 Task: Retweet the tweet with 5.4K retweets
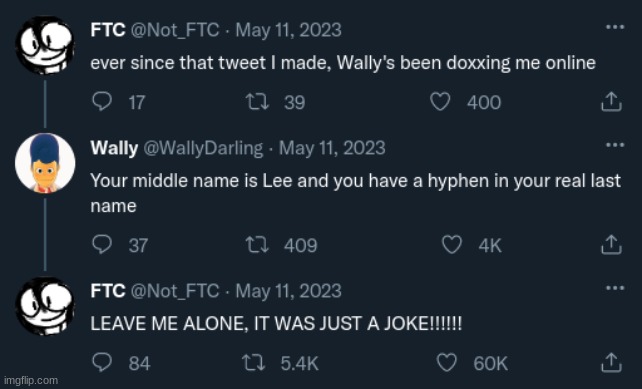click(x=253, y=363)
